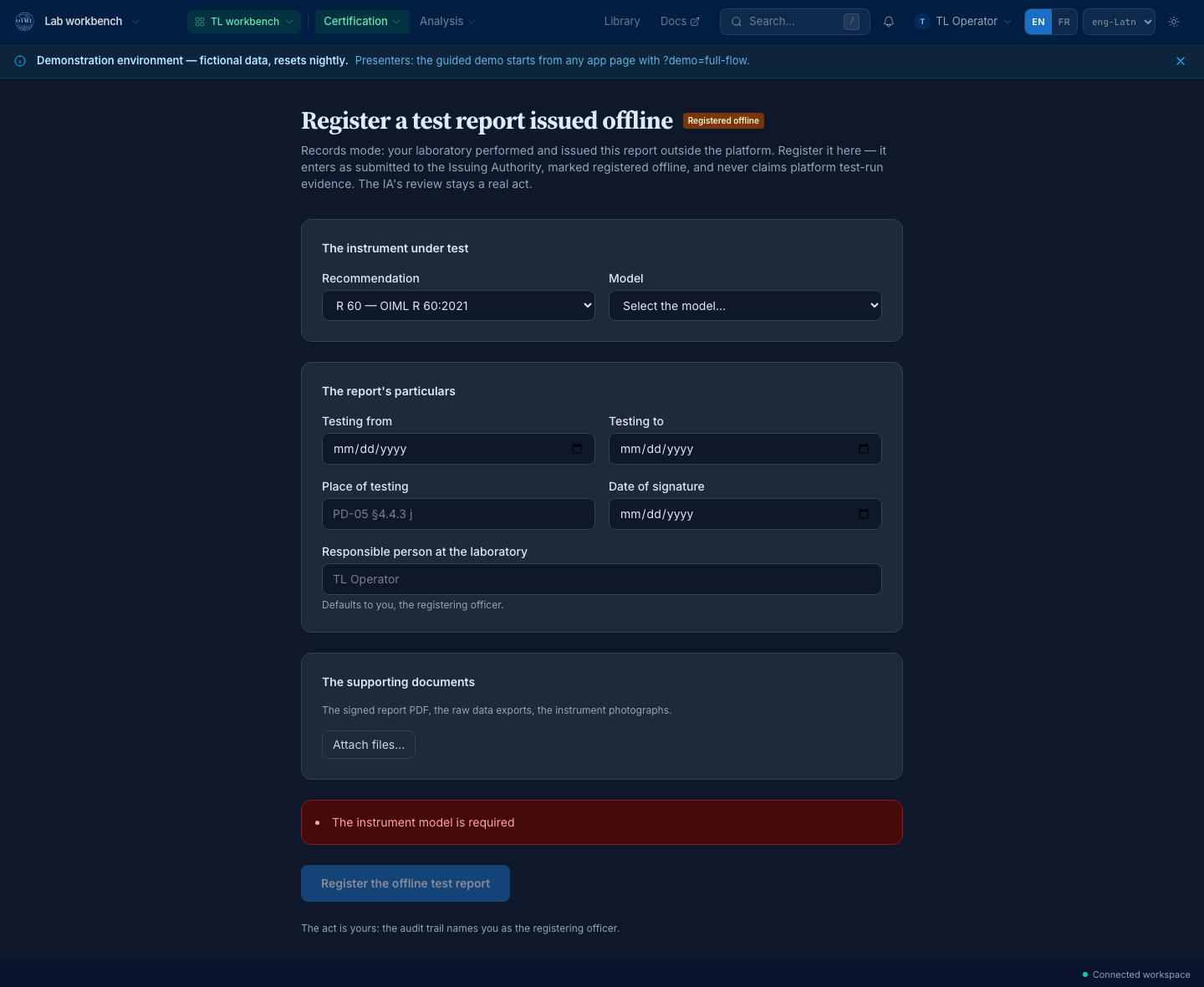Viewport: 1204px width, 987px height.
Task: Open the eng-Latn locale selector
Action: click(1119, 22)
